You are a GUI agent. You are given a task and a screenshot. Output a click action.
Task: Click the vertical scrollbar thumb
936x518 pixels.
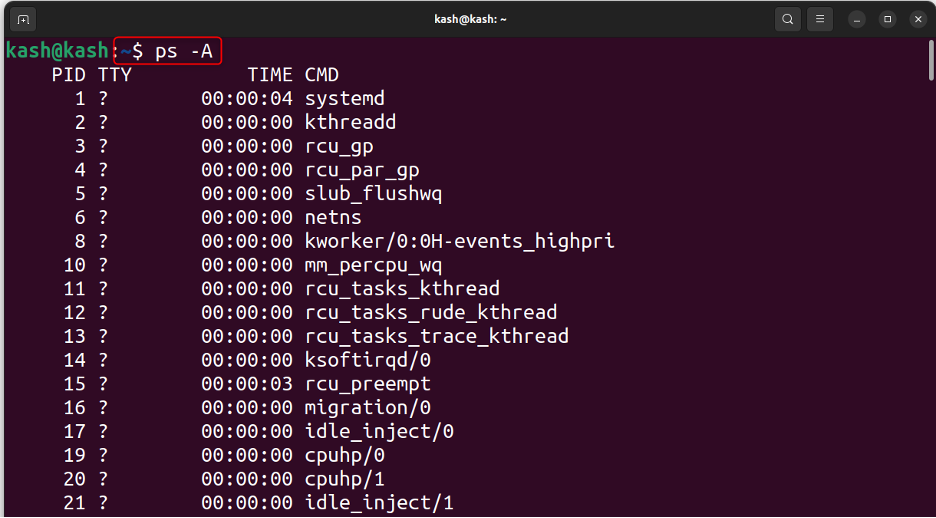pyautogui.click(x=931, y=60)
